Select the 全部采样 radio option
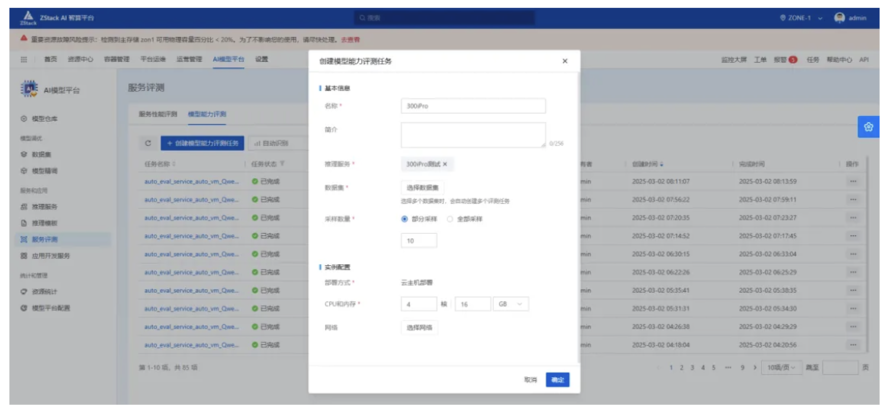Image resolution: width=889 pixels, height=411 pixels. click(450, 218)
